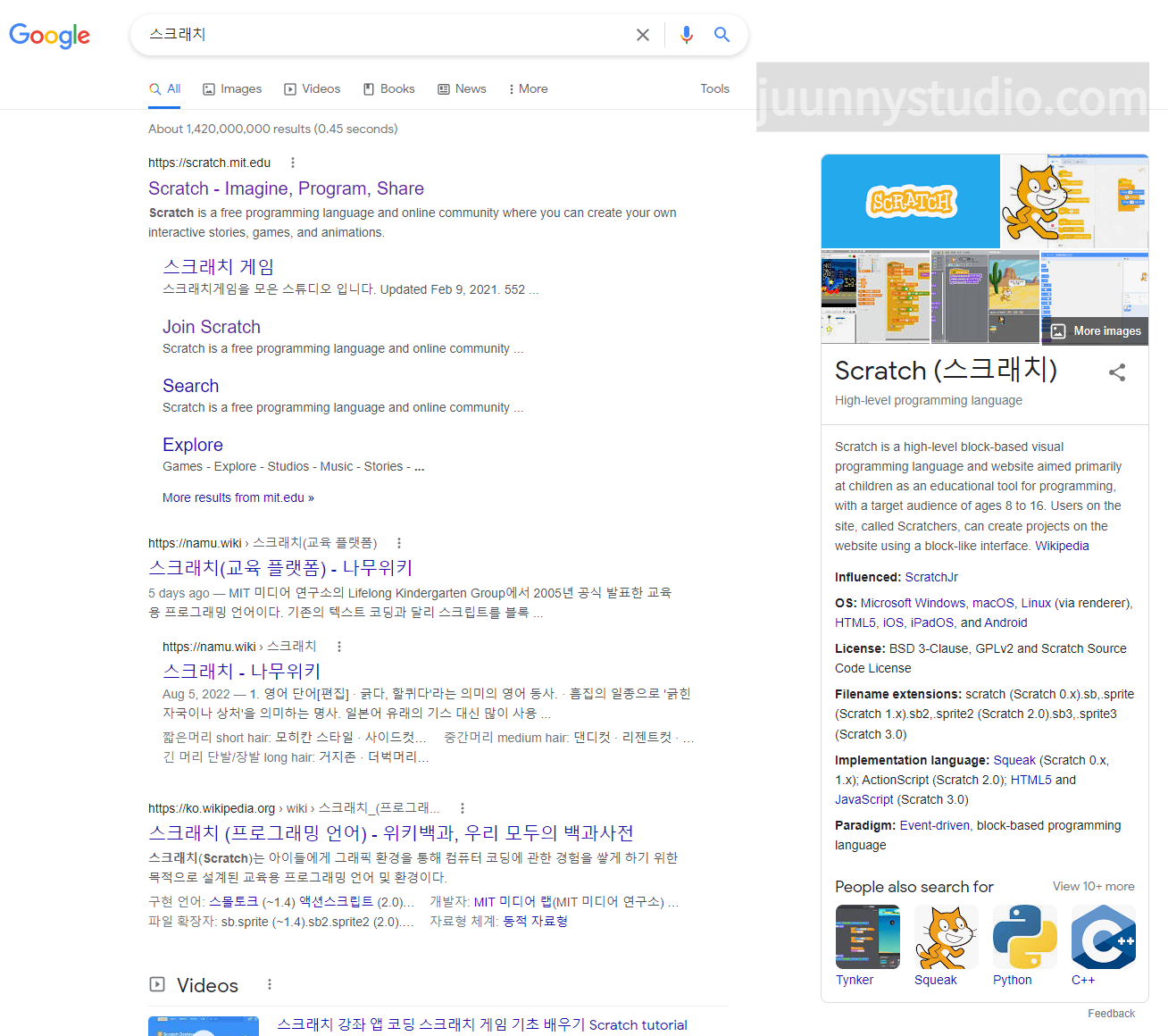Open the Search sitelink

coord(190,386)
